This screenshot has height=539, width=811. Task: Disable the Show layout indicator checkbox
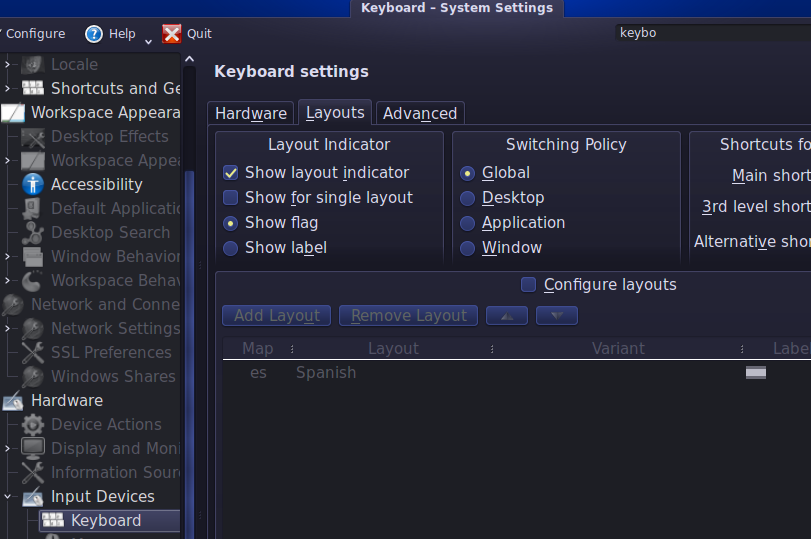point(231,173)
